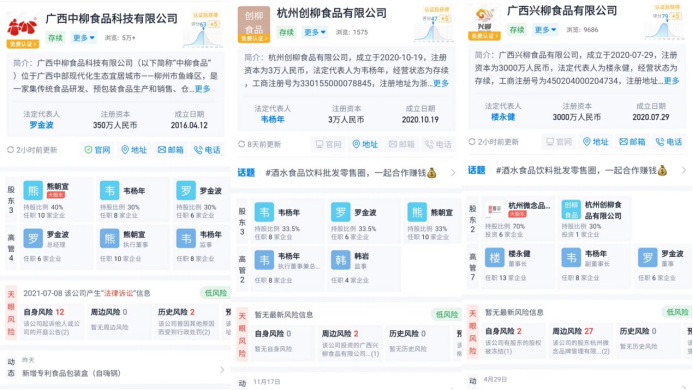693x390 pixels.
Task: Open executive 罗金波 董事 avatar in 广西兴柳食品
Action: pos(648,258)
